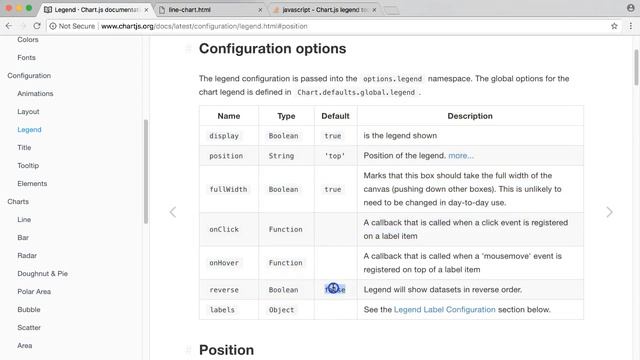Click 'options.legend' inline code text
The image size is (640, 360).
tap(393, 79)
